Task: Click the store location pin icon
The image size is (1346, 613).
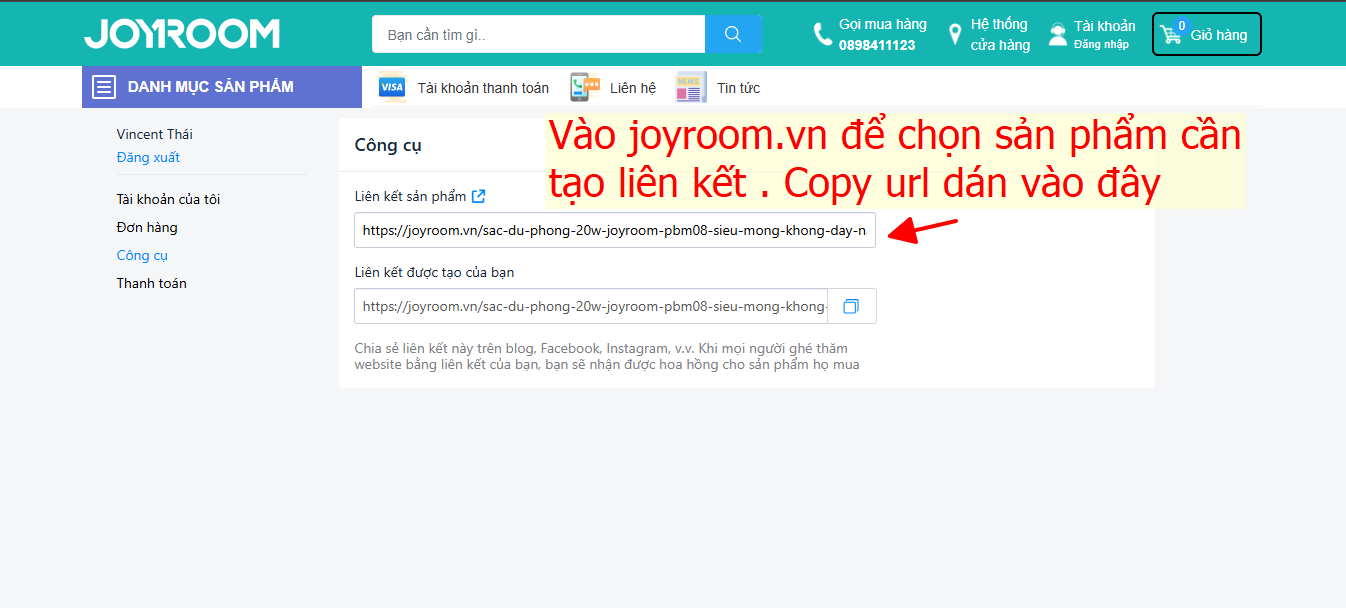Action: coord(955,35)
